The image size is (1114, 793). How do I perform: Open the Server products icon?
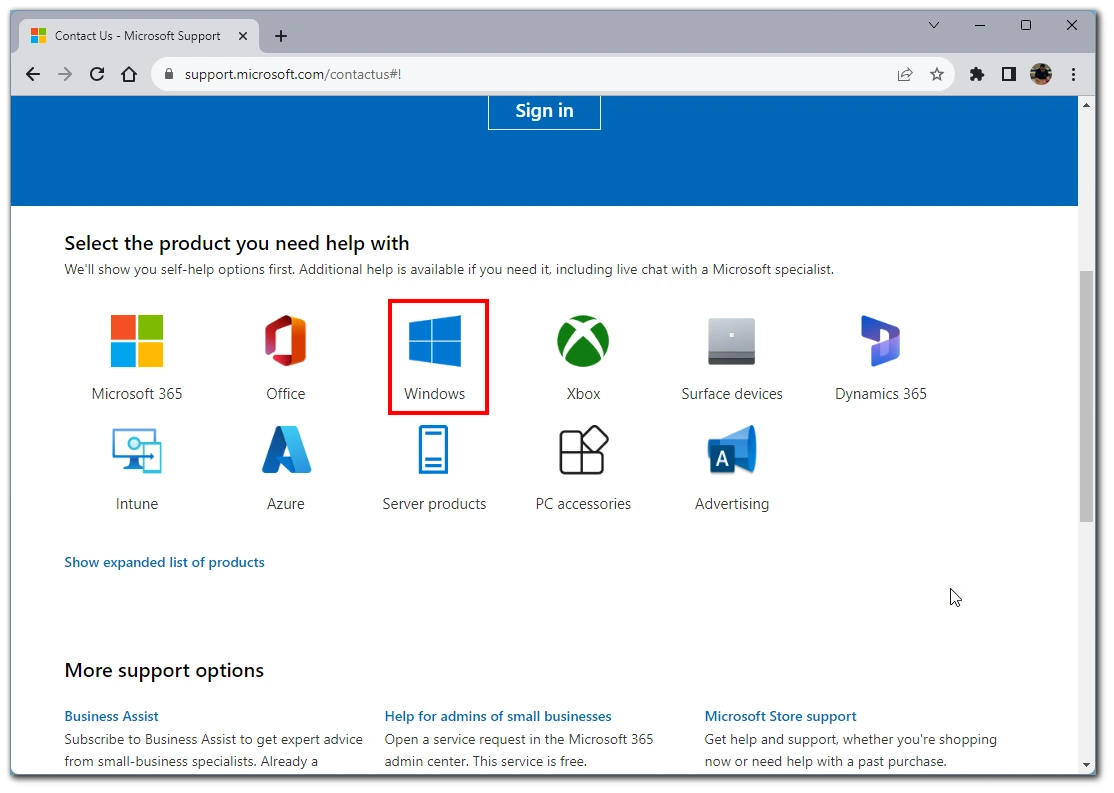tap(433, 449)
